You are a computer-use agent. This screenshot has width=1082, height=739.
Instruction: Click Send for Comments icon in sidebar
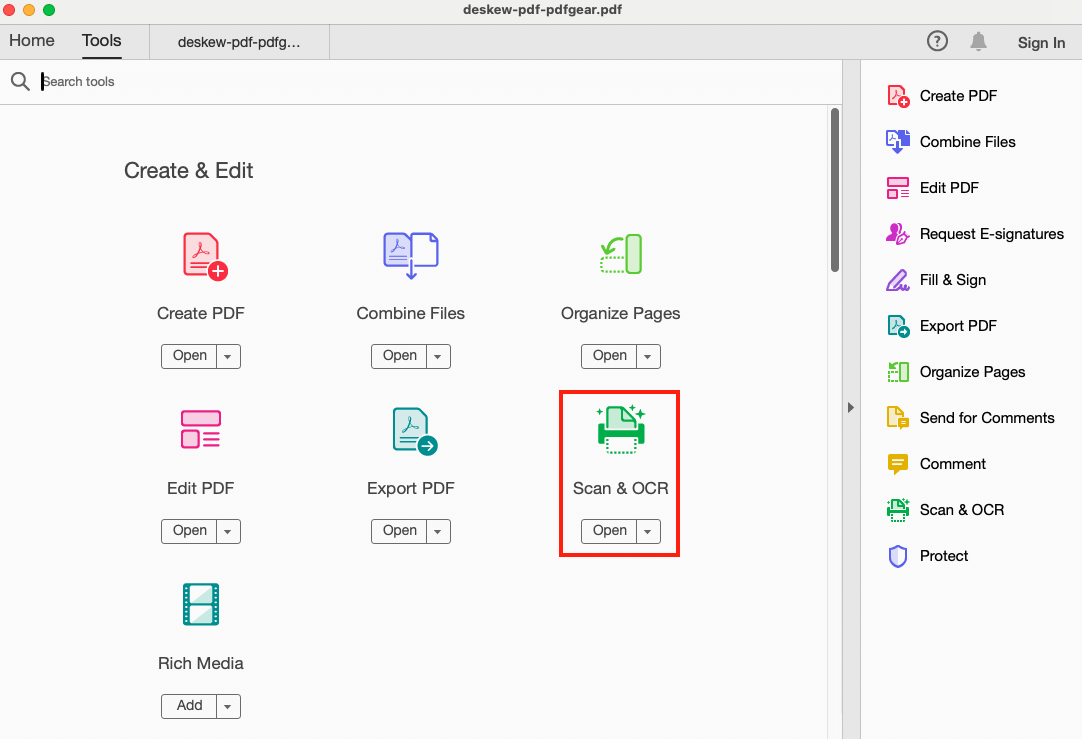coord(898,418)
